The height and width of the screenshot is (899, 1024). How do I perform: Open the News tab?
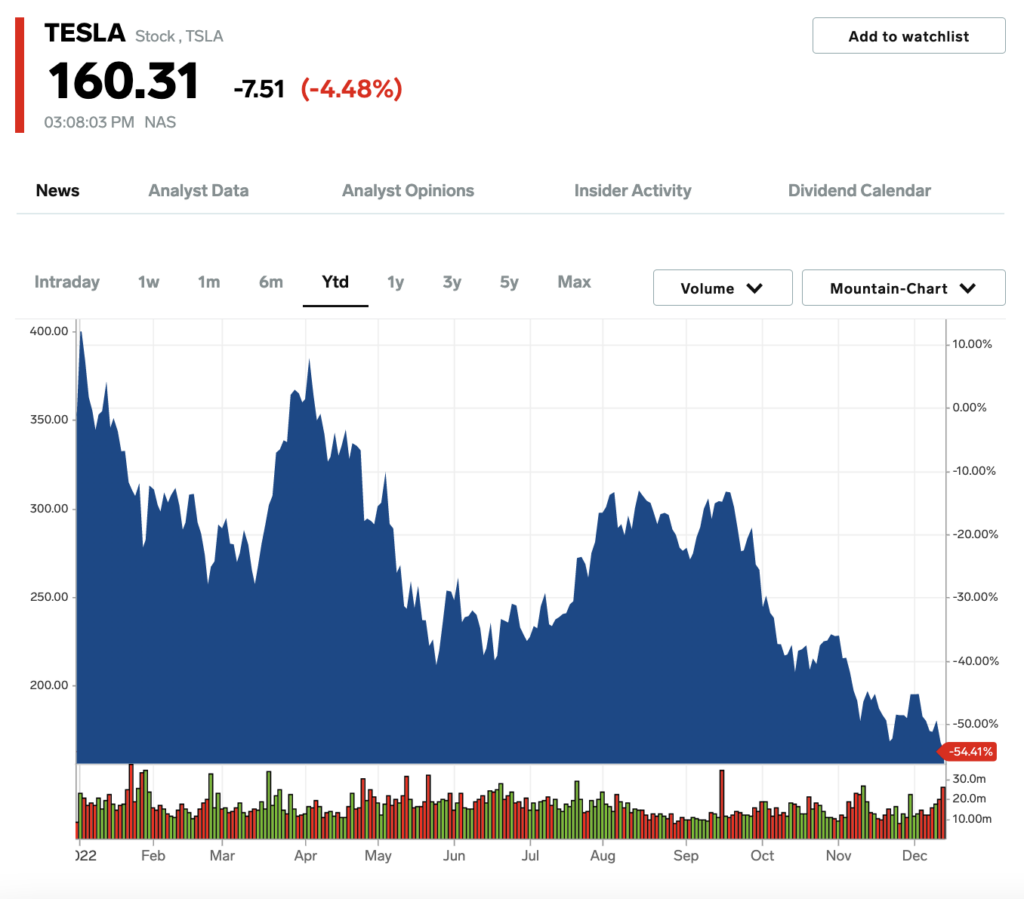(57, 191)
